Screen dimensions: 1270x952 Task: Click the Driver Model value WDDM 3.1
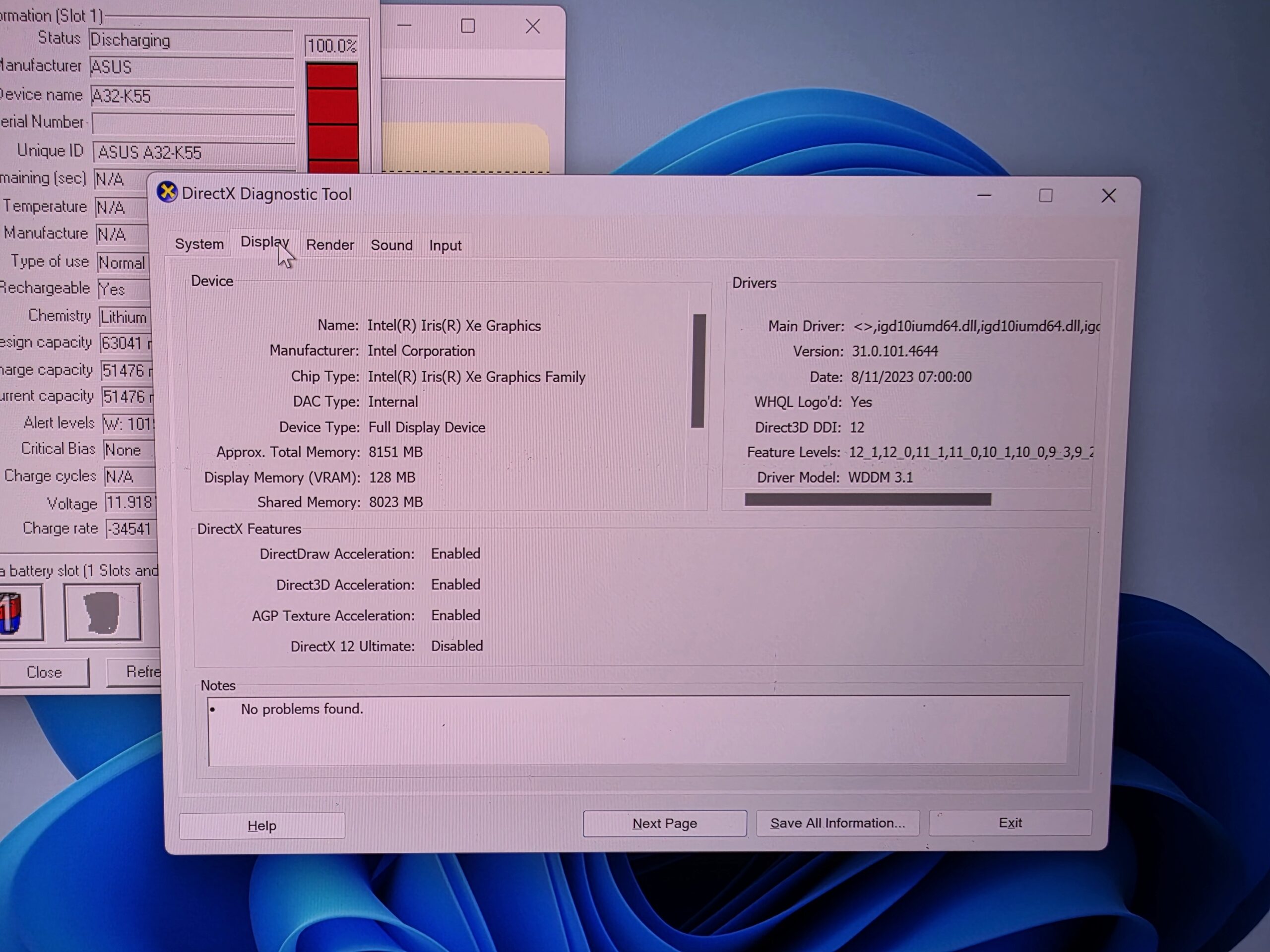[x=881, y=477]
